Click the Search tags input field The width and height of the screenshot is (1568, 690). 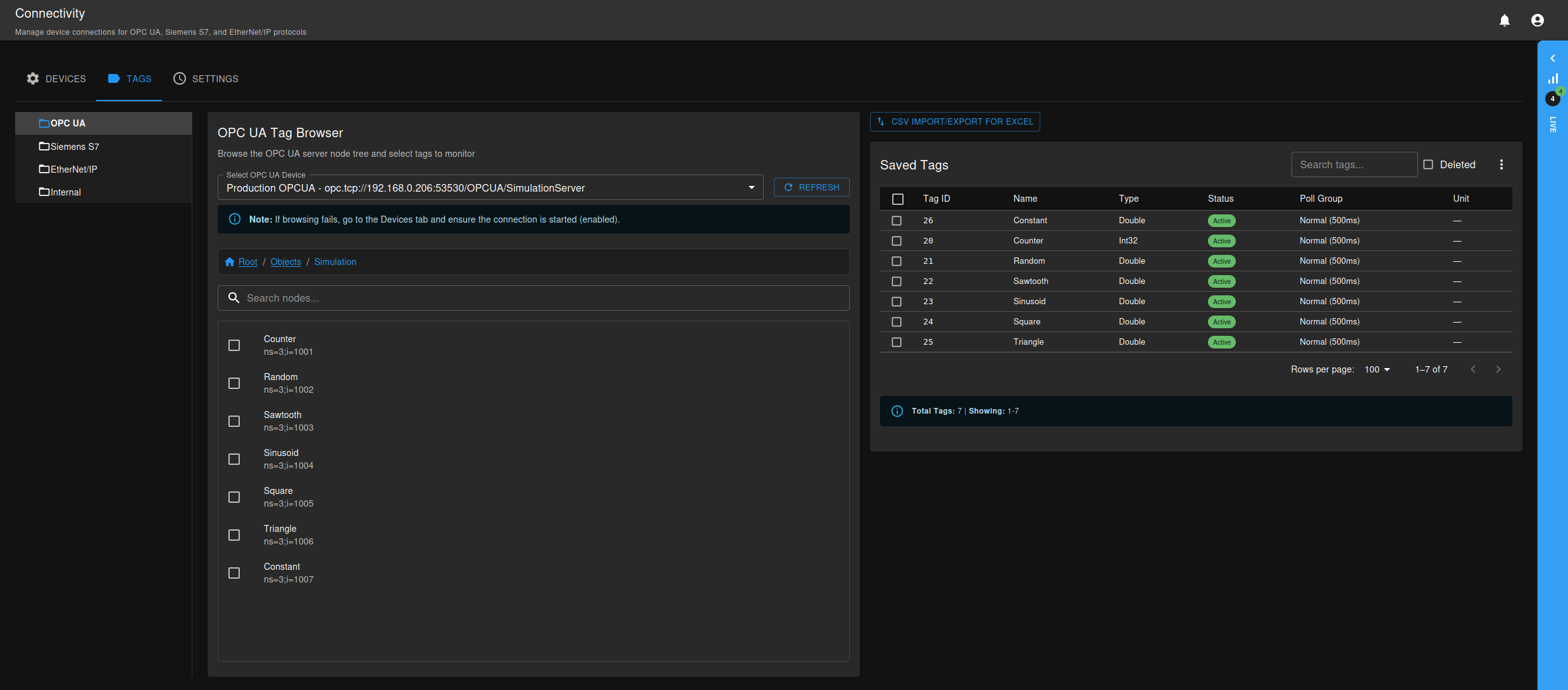1354,164
